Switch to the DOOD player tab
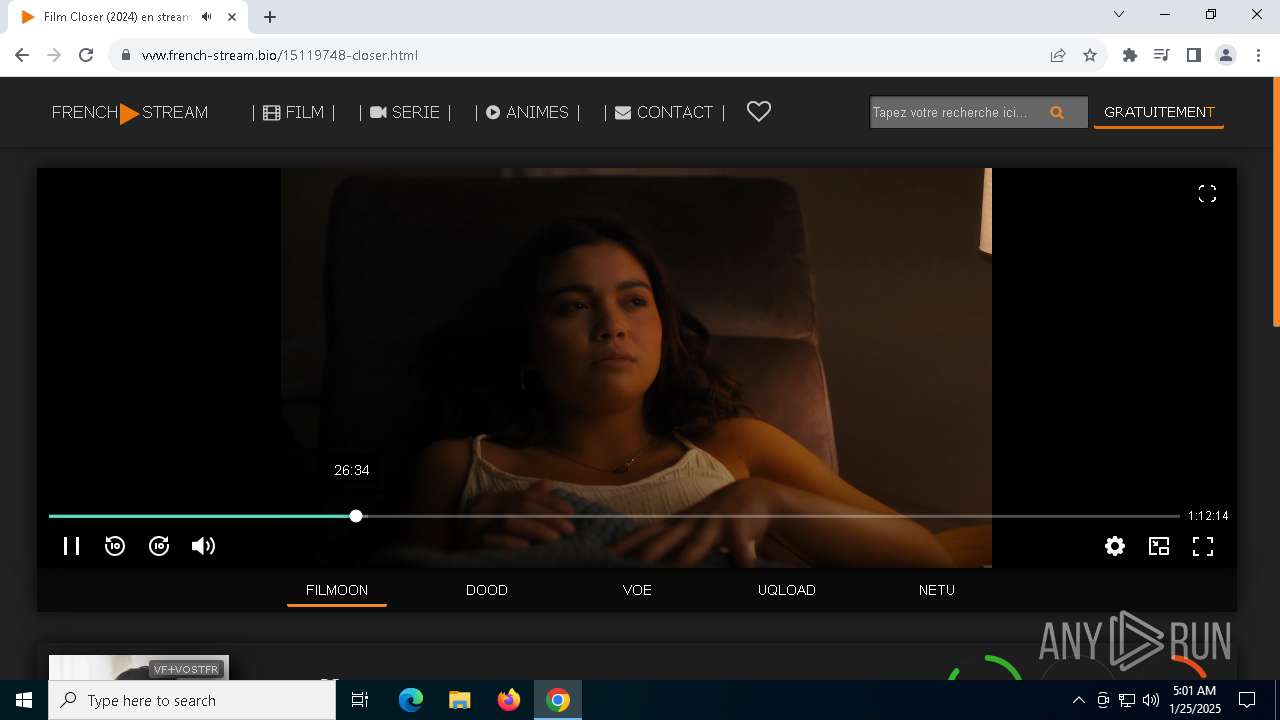The height and width of the screenshot is (720, 1280). [x=487, y=590]
